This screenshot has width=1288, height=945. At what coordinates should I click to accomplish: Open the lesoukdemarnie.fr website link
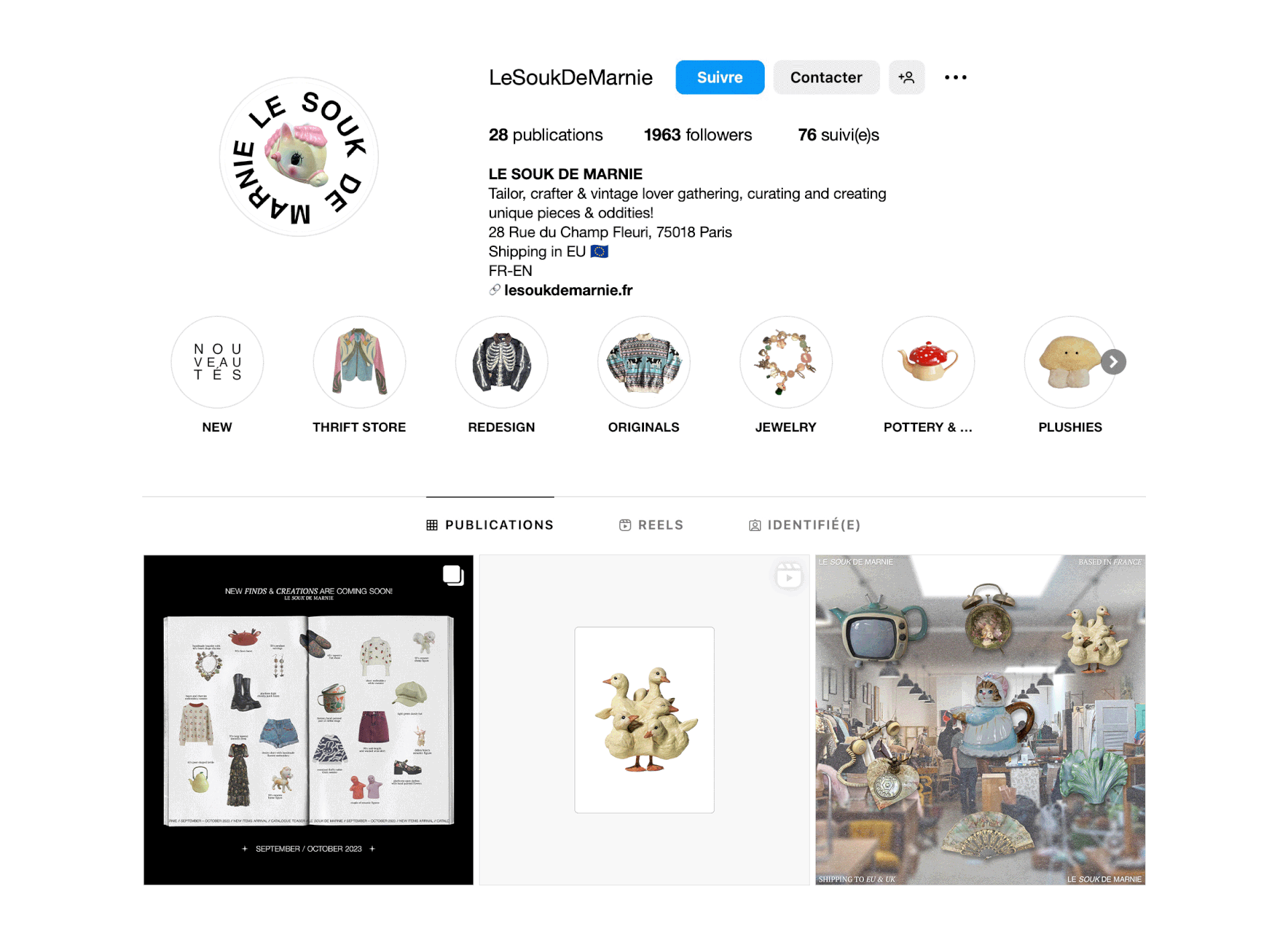(568, 290)
